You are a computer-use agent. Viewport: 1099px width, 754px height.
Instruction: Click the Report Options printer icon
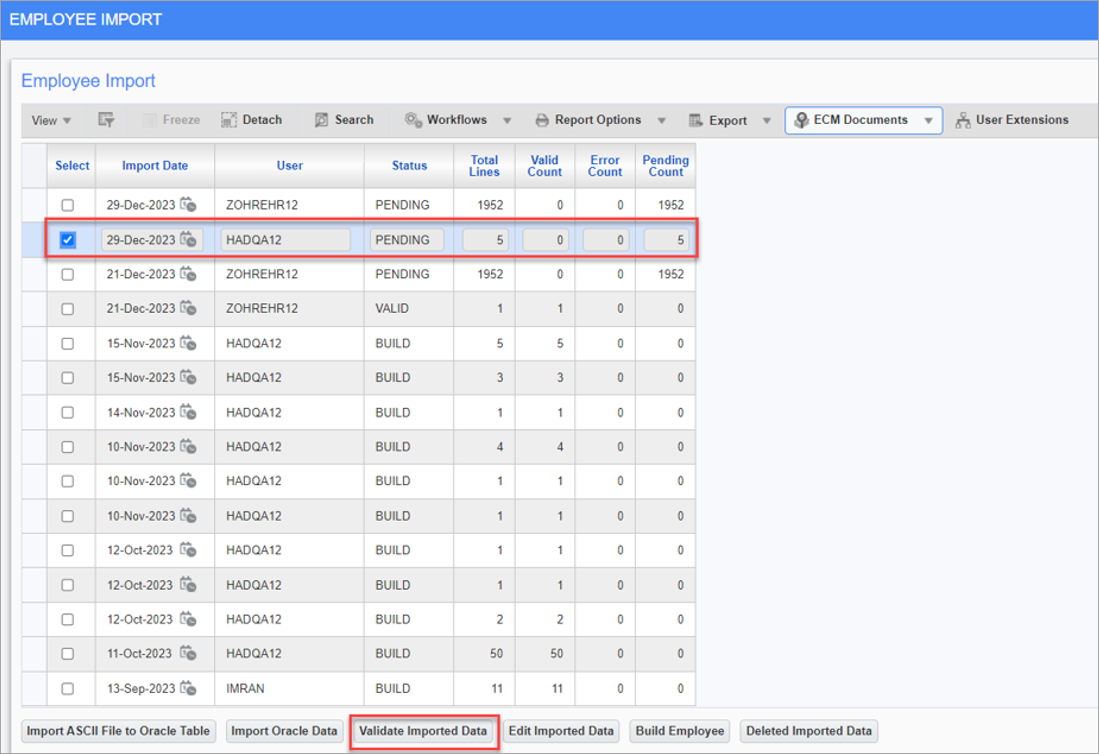(542, 121)
